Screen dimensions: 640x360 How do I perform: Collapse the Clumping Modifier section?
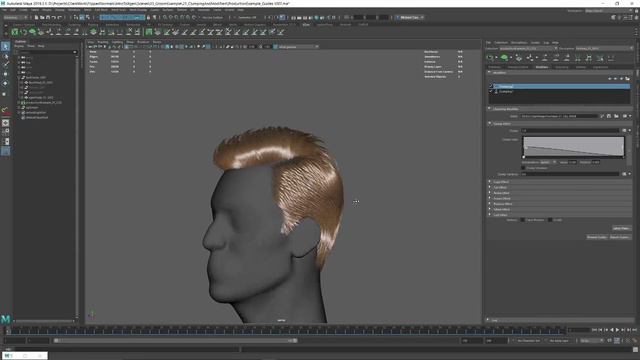click(x=489, y=109)
